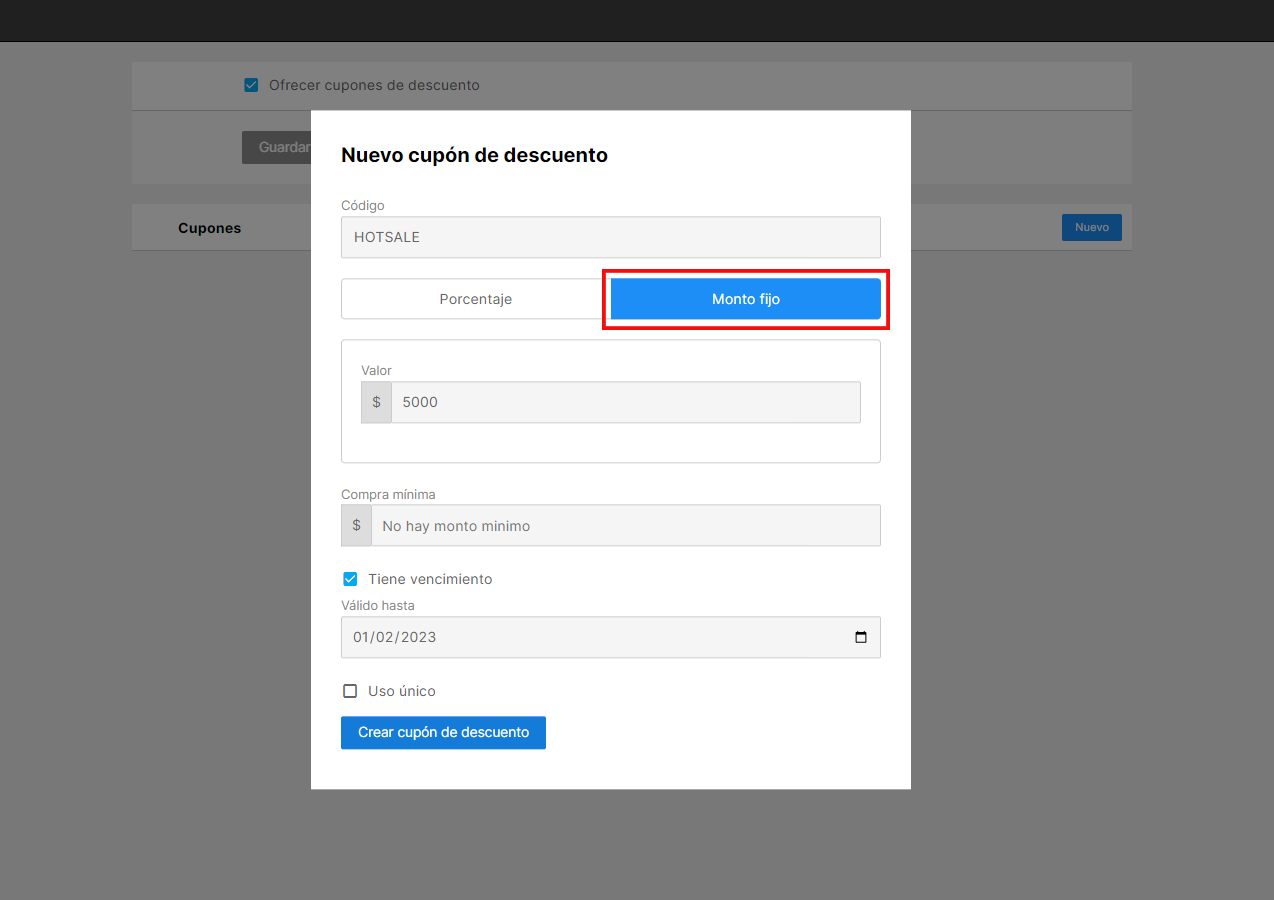Screen dimensions: 1274x900
Task: Focus the Código field containing HOTSALE
Action: point(611,238)
